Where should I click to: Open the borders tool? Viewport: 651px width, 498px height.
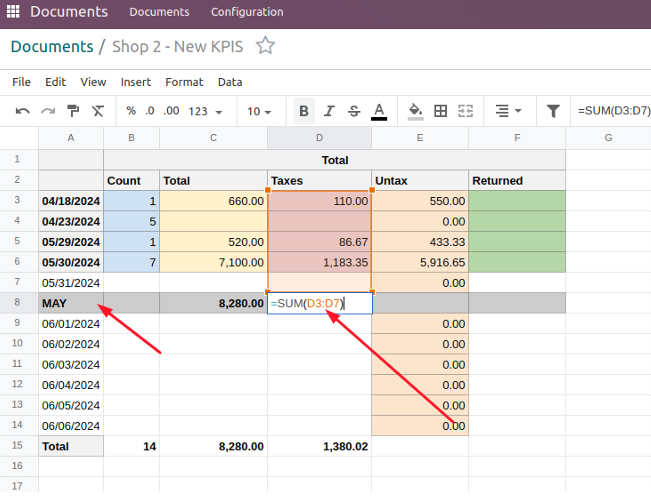(x=441, y=111)
